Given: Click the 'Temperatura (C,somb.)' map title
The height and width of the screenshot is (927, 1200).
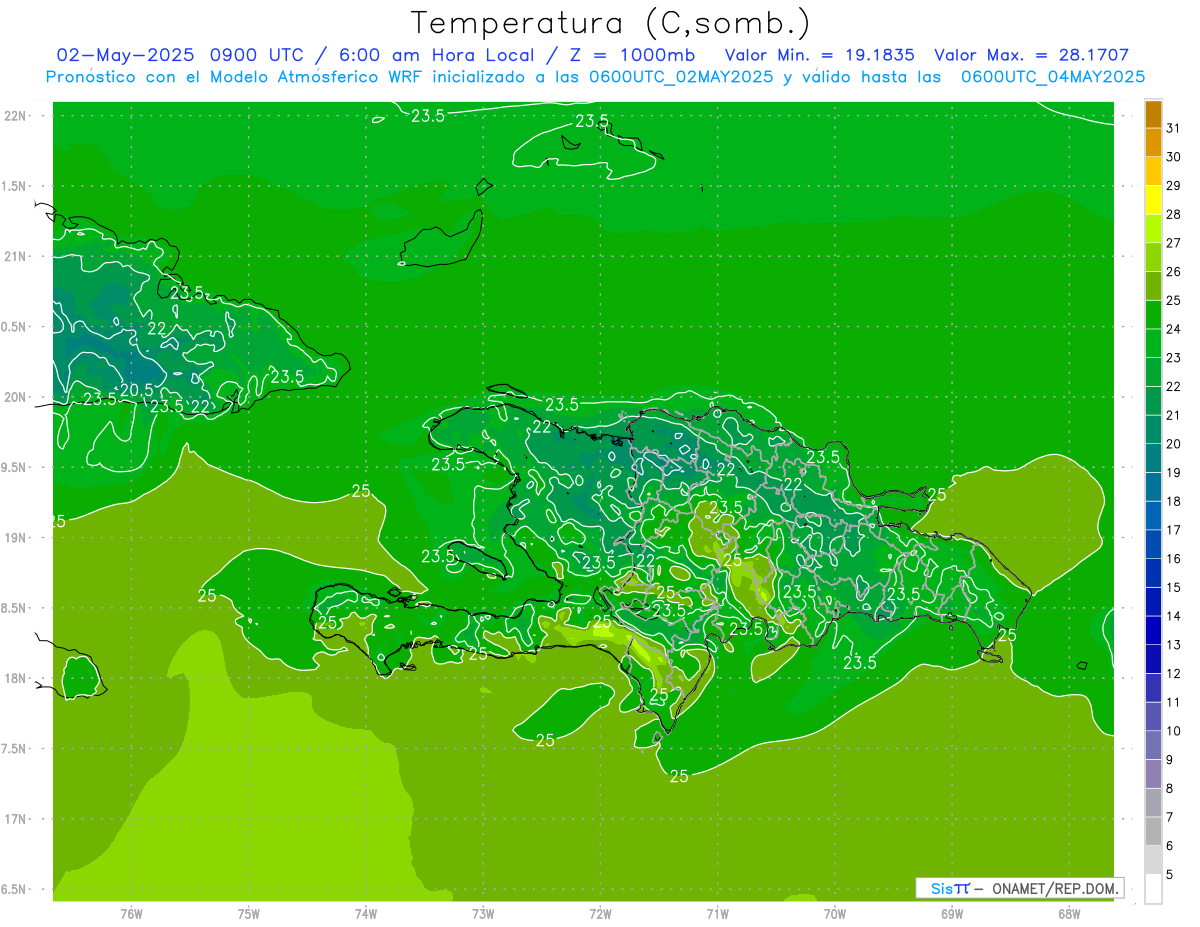Looking at the screenshot, I should [x=611, y=23].
